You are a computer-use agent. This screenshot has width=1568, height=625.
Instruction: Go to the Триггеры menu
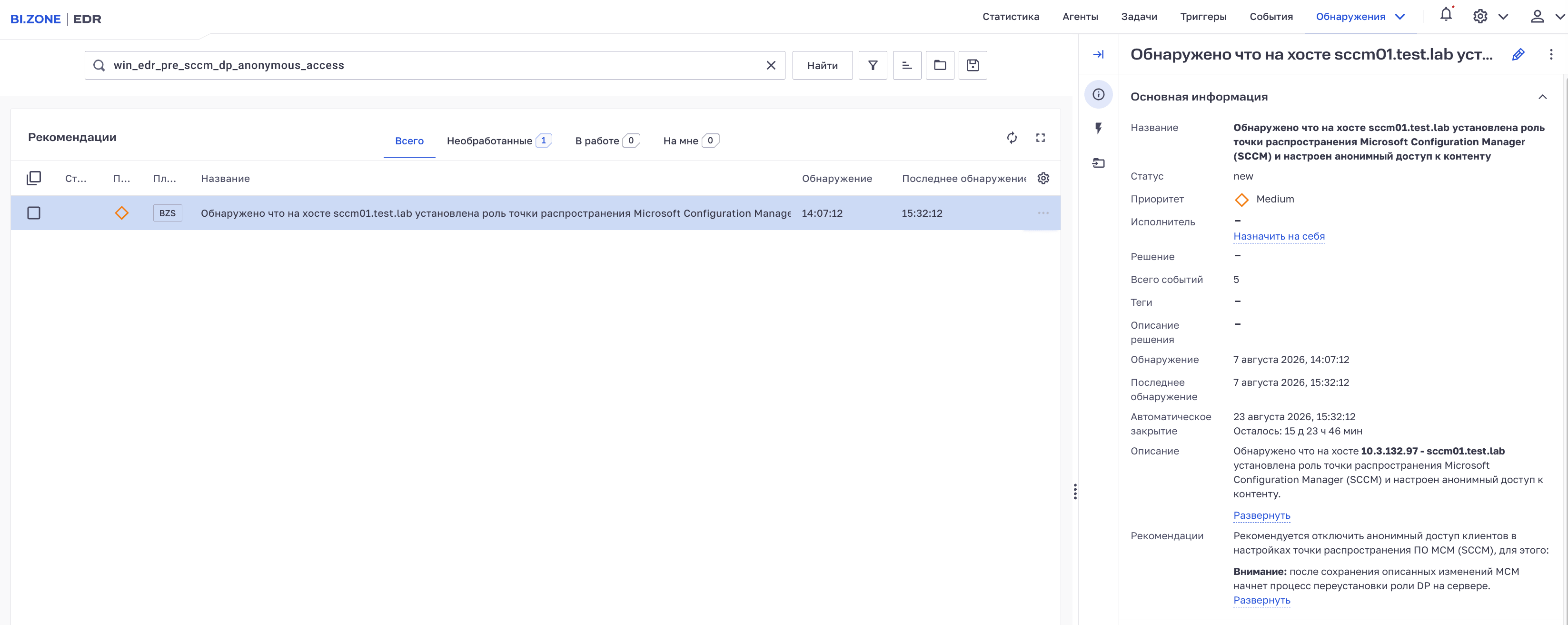(1203, 17)
